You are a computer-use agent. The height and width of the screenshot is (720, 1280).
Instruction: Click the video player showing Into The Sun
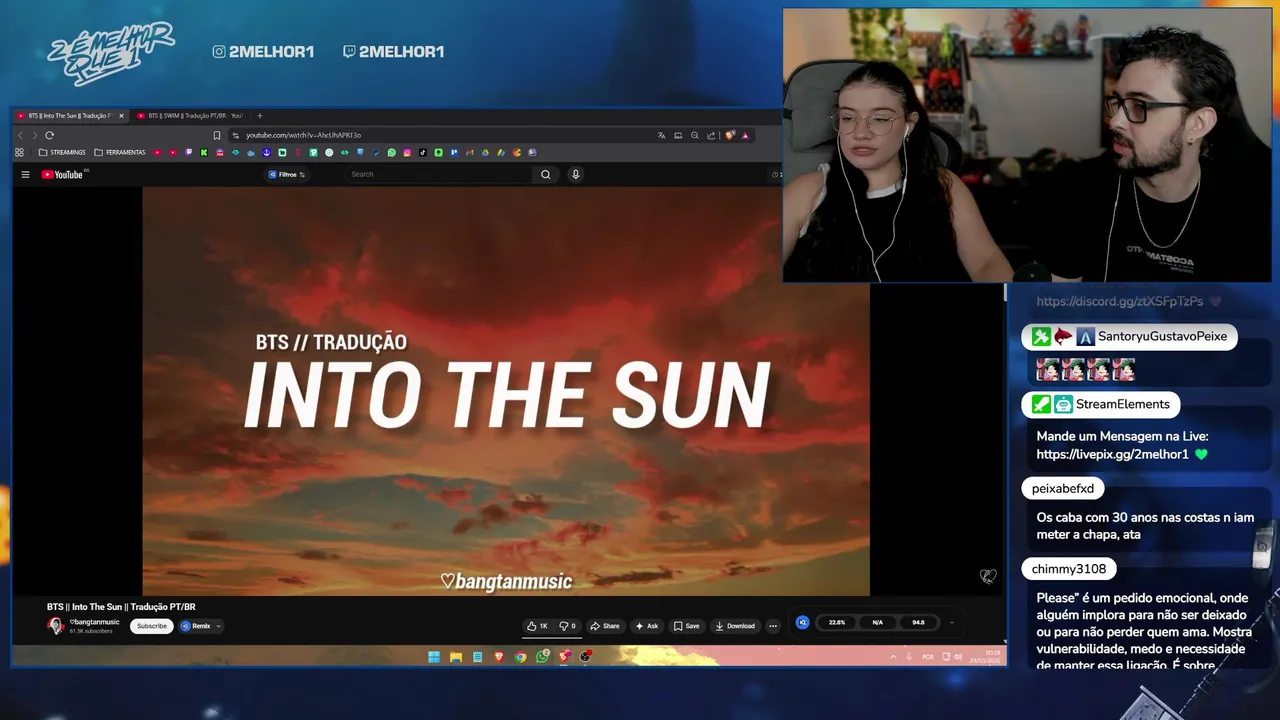506,391
